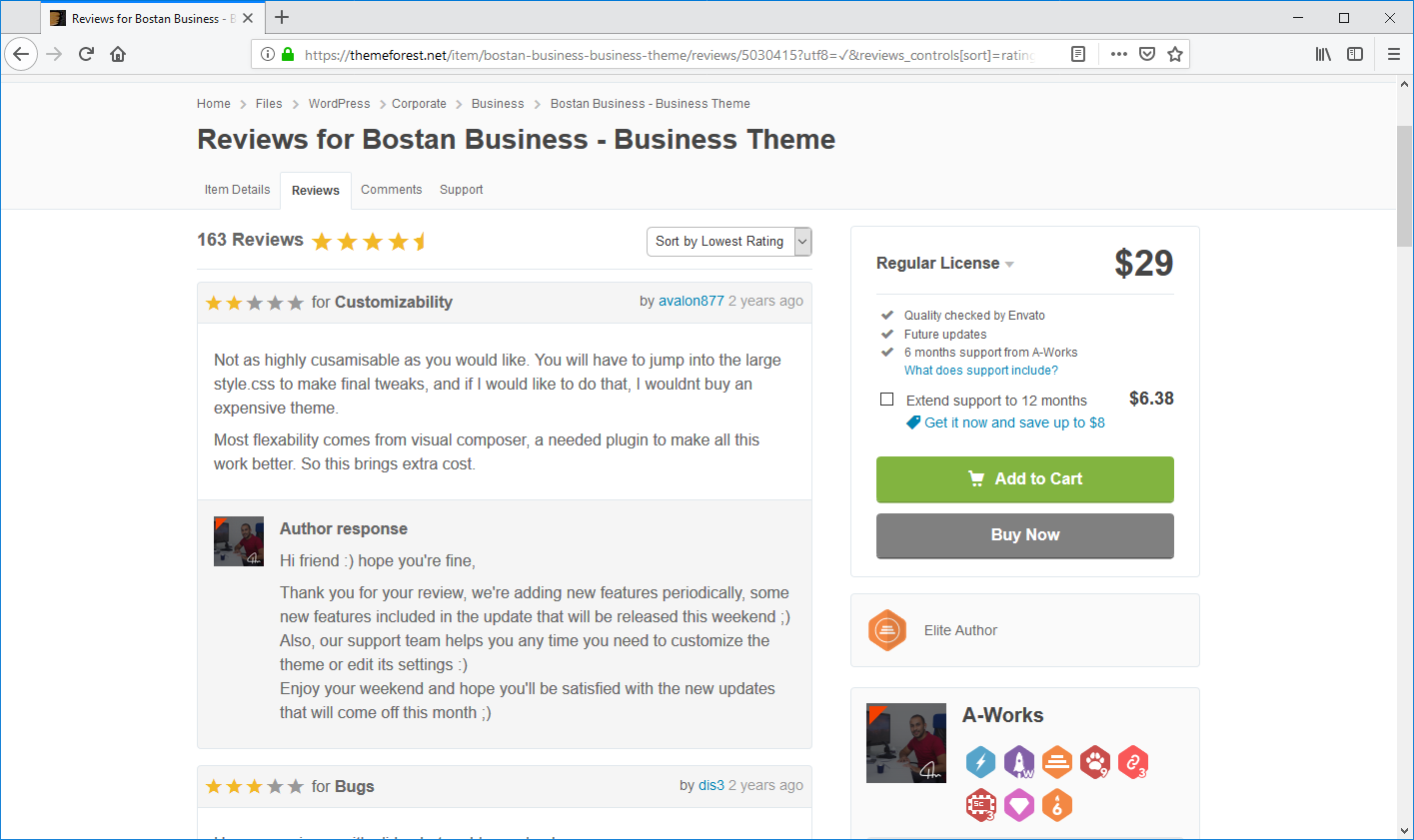Bookmark this page with the star icon
Viewport: 1414px width, 840px height.
[1175, 54]
